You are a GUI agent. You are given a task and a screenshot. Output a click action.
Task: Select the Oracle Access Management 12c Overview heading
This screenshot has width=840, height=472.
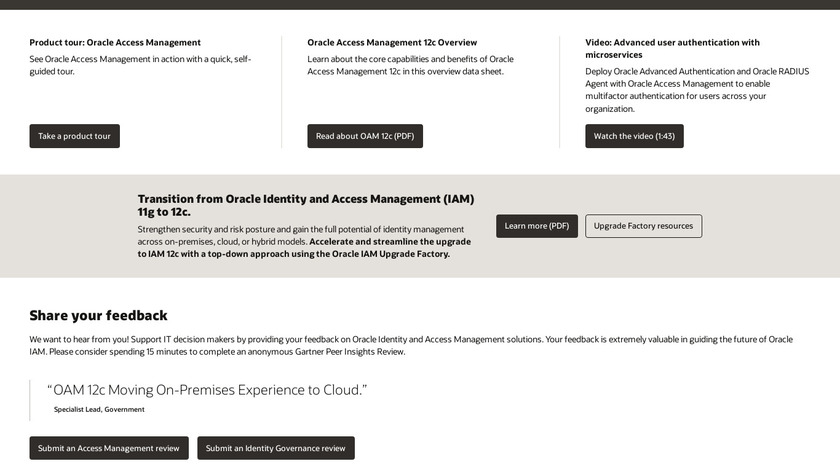(x=392, y=43)
